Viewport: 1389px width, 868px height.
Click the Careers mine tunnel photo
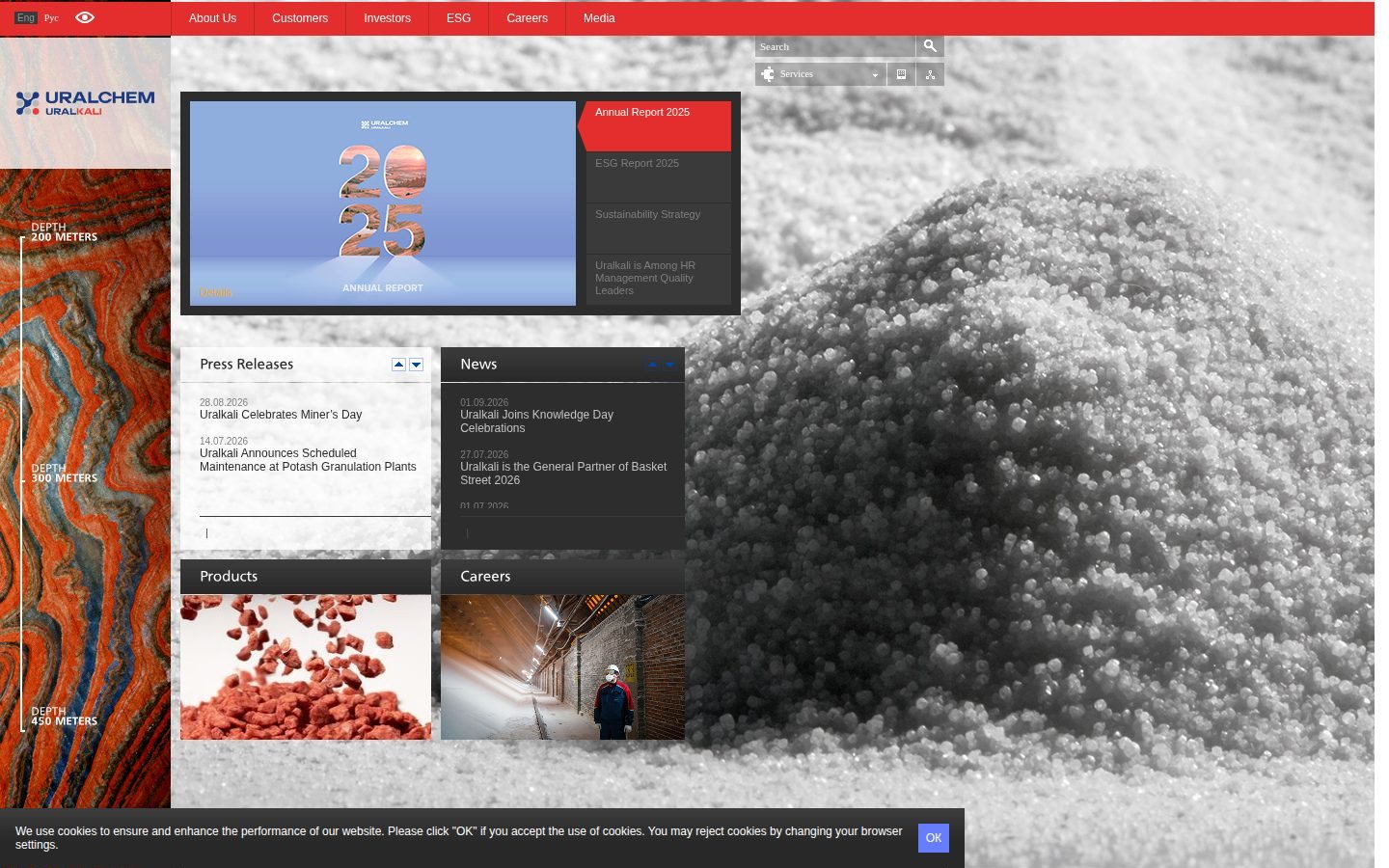pos(562,667)
